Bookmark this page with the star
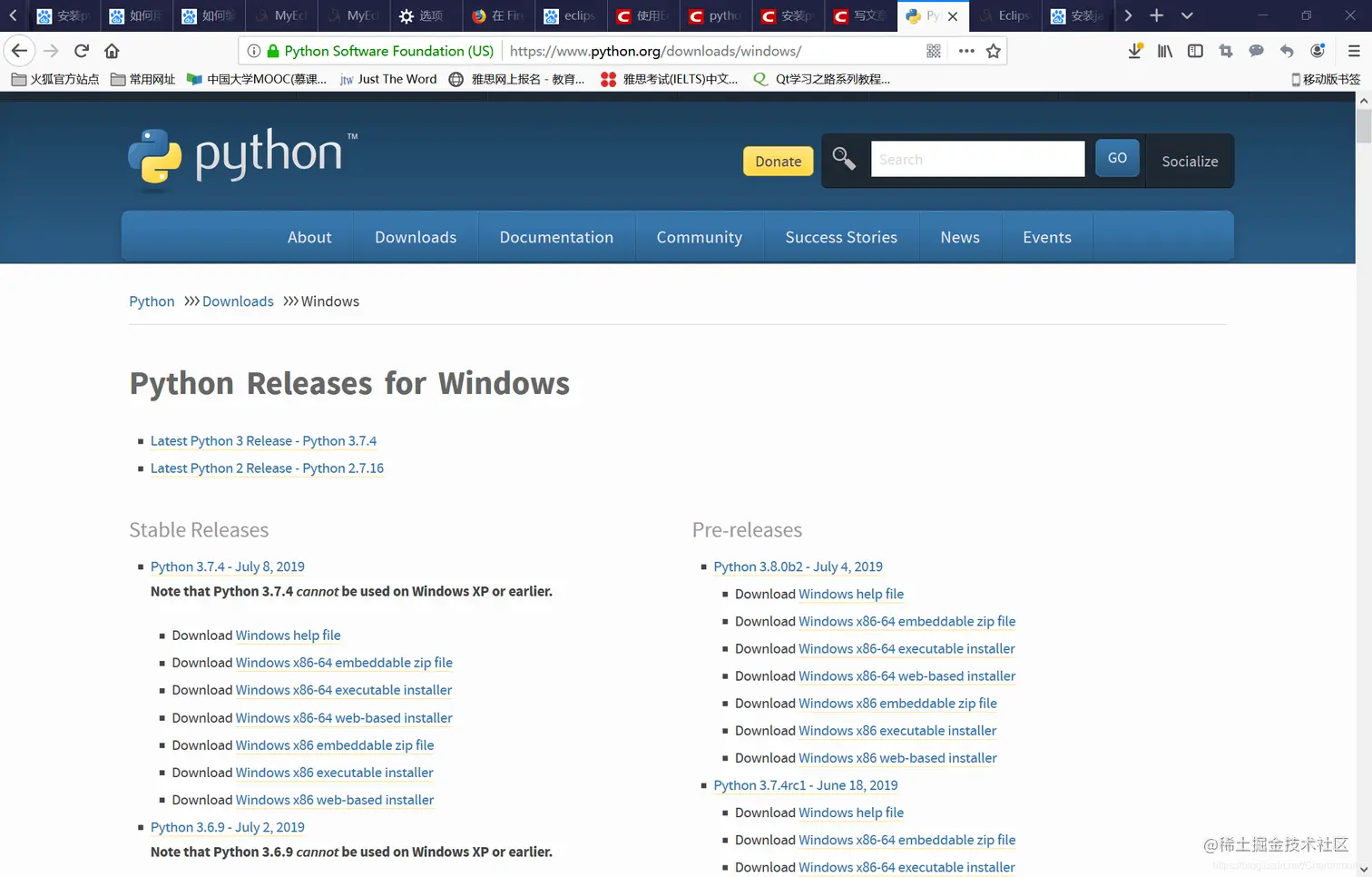 click(994, 51)
